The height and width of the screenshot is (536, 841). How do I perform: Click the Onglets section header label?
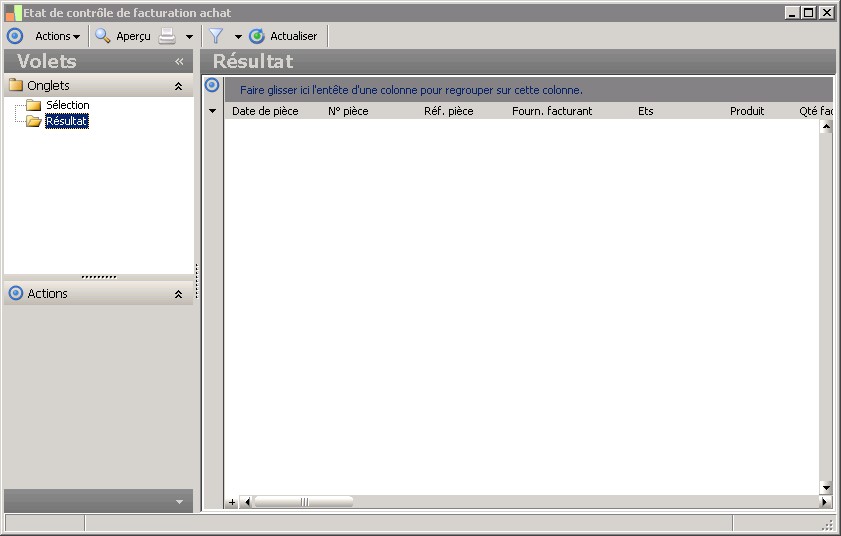(x=48, y=85)
